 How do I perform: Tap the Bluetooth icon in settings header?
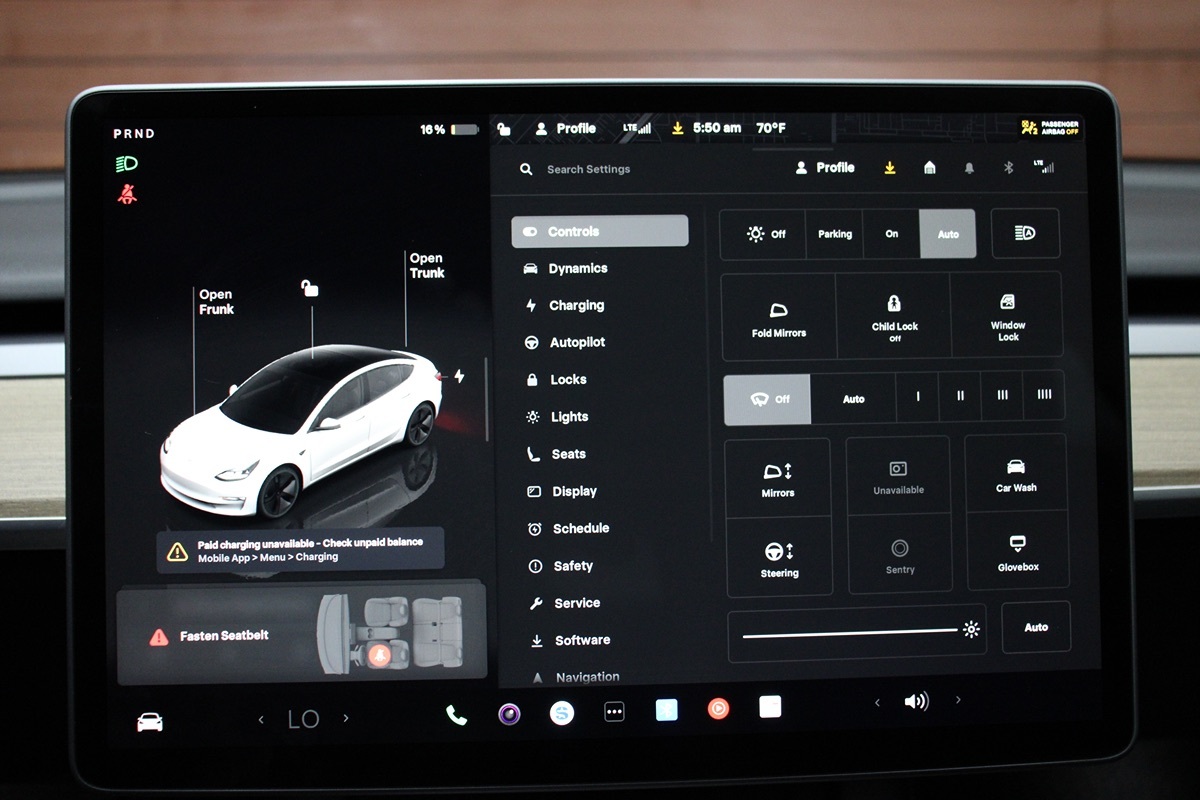coord(1008,168)
